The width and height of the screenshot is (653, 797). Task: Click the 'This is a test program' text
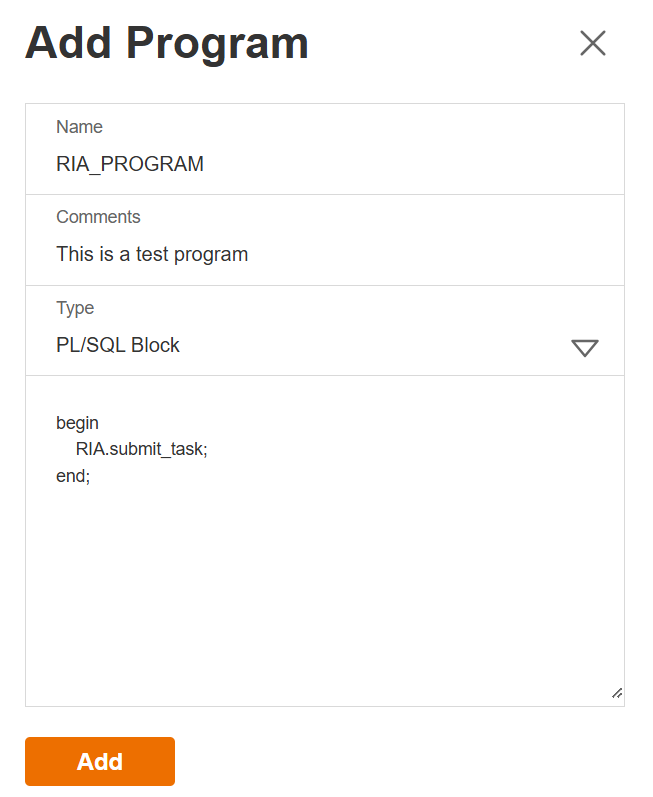pos(152,254)
